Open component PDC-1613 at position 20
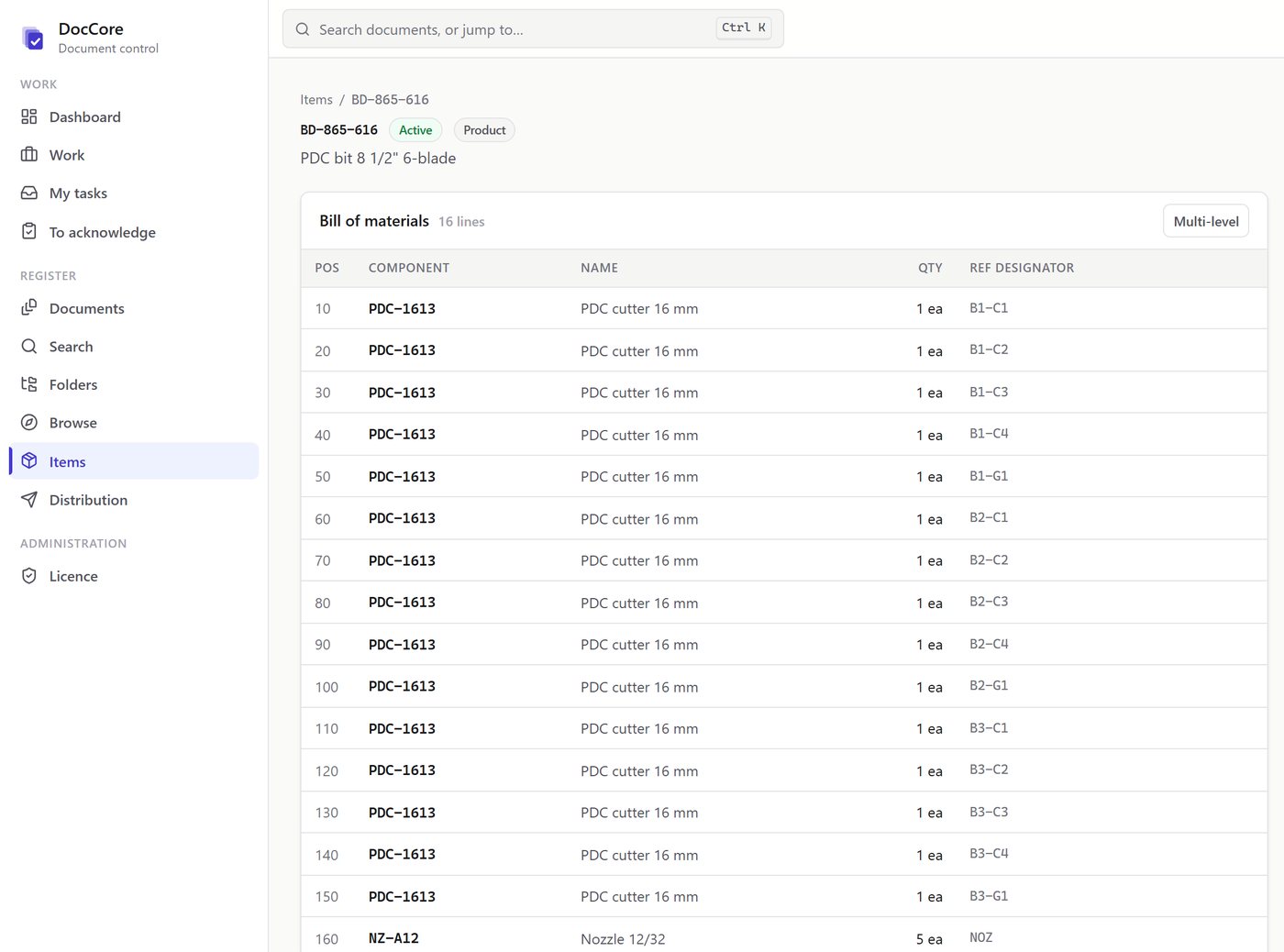The image size is (1284, 952). click(402, 350)
